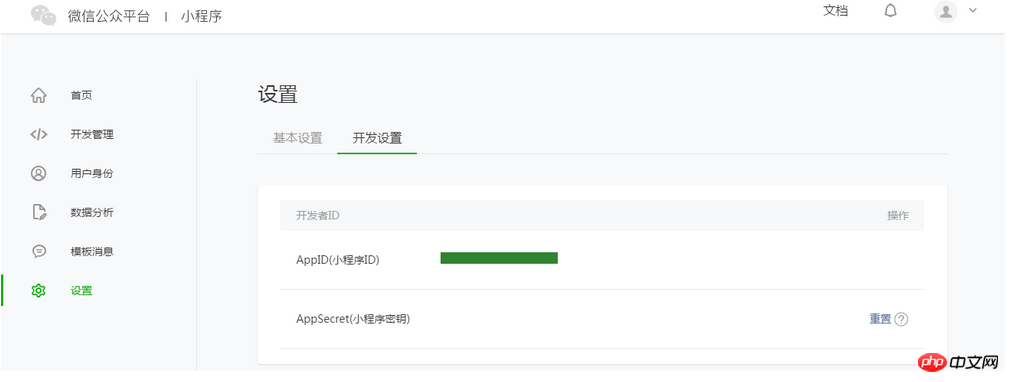Click the 小程序 header text
The image size is (1009, 382).
click(x=201, y=17)
